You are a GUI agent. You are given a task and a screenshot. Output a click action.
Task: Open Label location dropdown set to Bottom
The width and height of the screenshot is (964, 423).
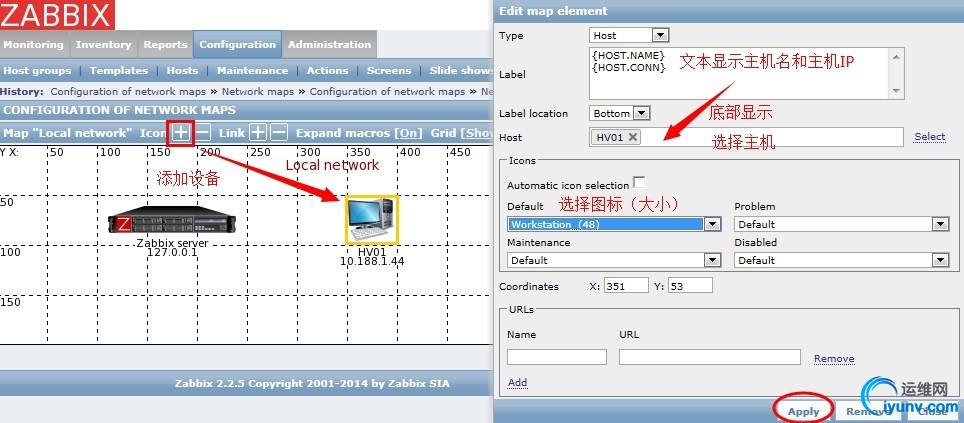pyautogui.click(x=619, y=113)
